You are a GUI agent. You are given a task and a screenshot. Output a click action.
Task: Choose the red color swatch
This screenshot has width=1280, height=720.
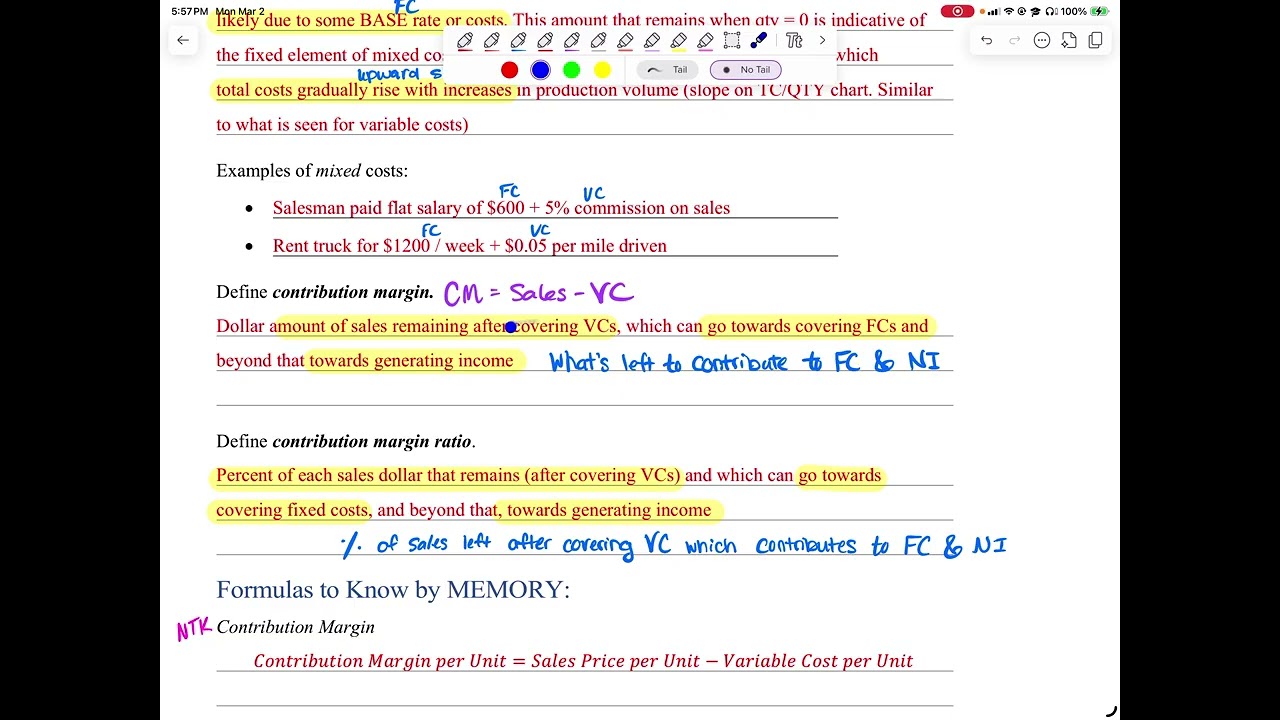click(x=510, y=70)
